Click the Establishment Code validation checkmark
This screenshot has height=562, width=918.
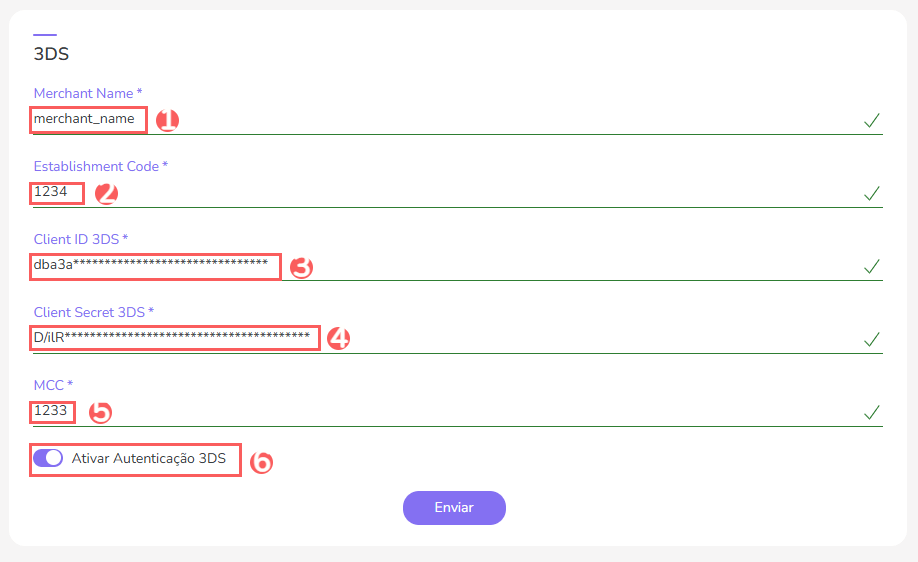coord(872,193)
